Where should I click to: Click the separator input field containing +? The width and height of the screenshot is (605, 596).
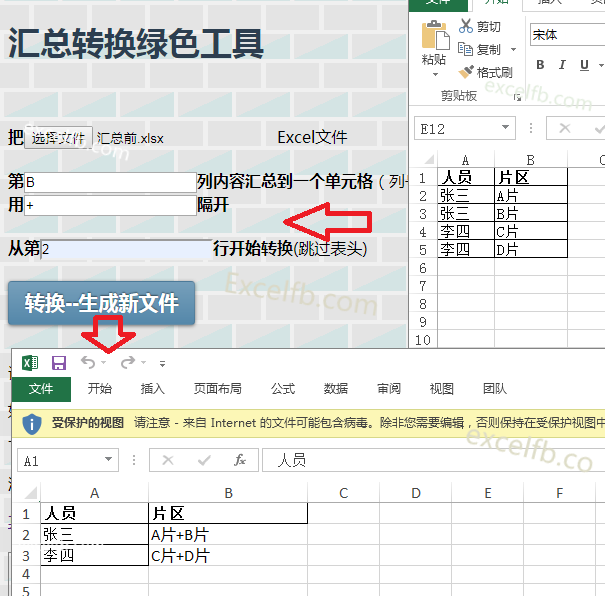pyautogui.click(x=109, y=205)
